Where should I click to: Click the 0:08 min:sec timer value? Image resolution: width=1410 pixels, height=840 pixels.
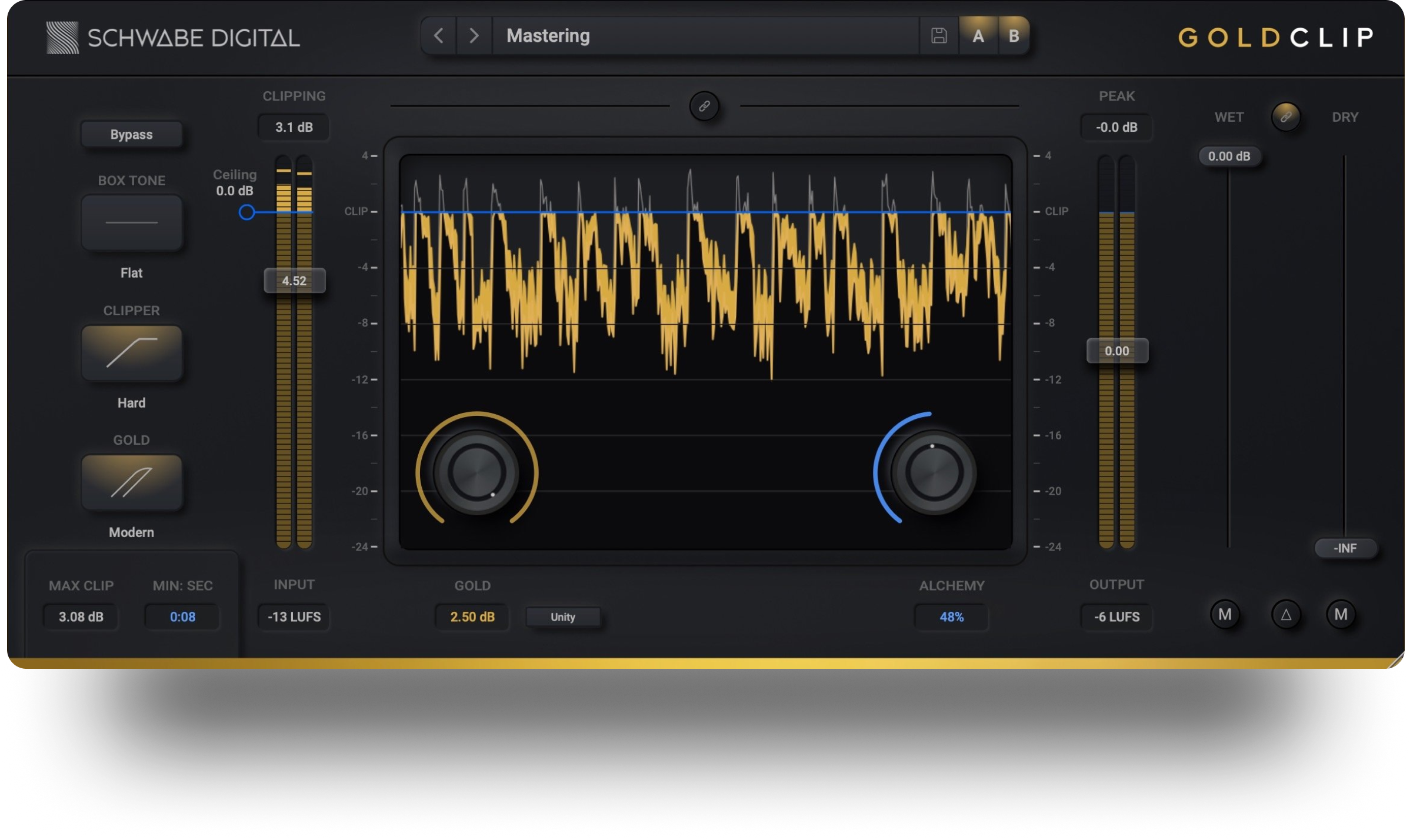tap(182, 617)
